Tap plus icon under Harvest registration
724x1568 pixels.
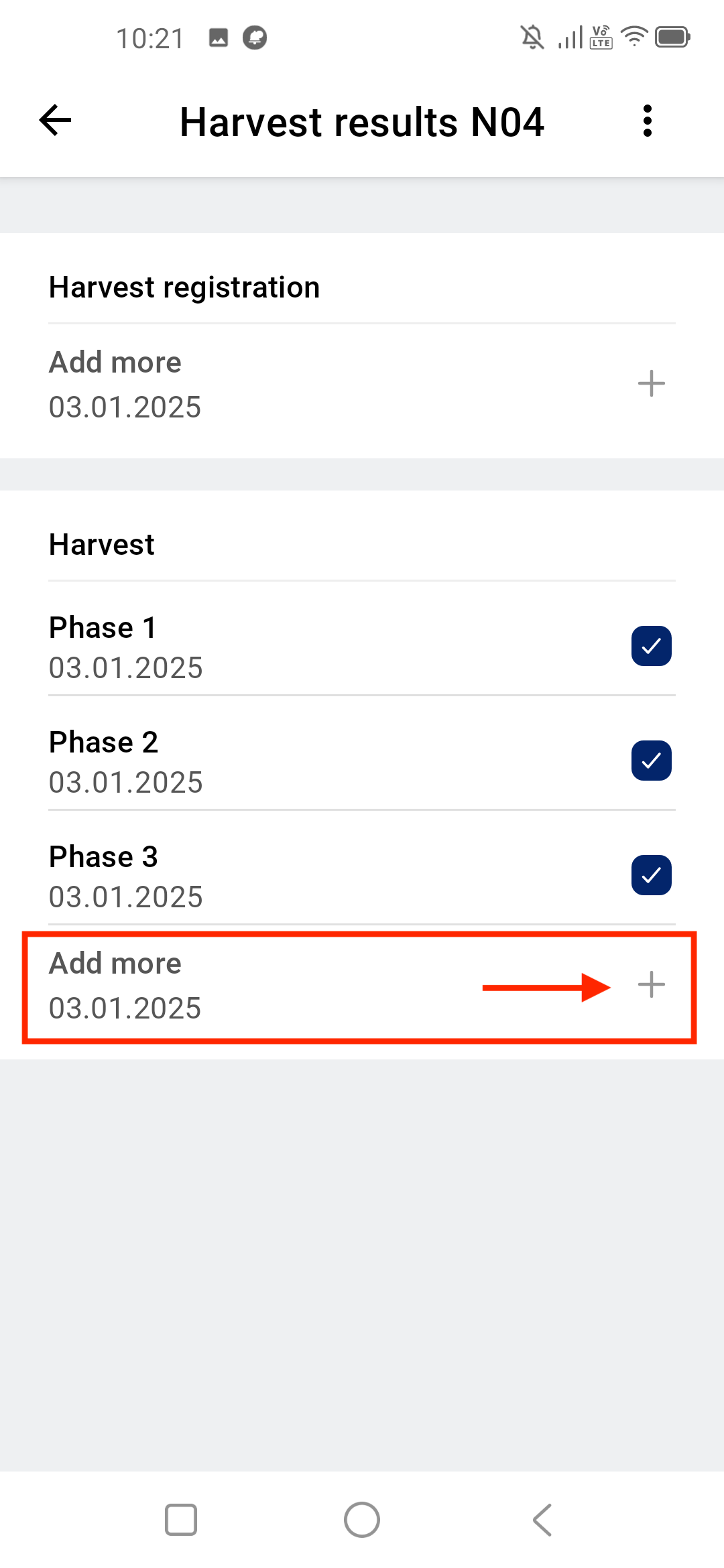[x=651, y=383]
